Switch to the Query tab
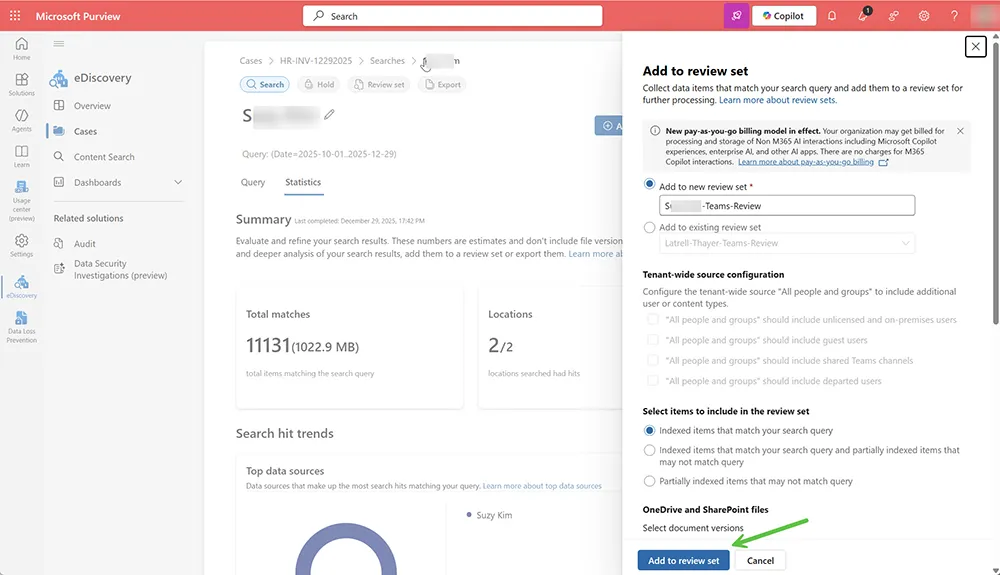1000x575 pixels. (x=253, y=182)
